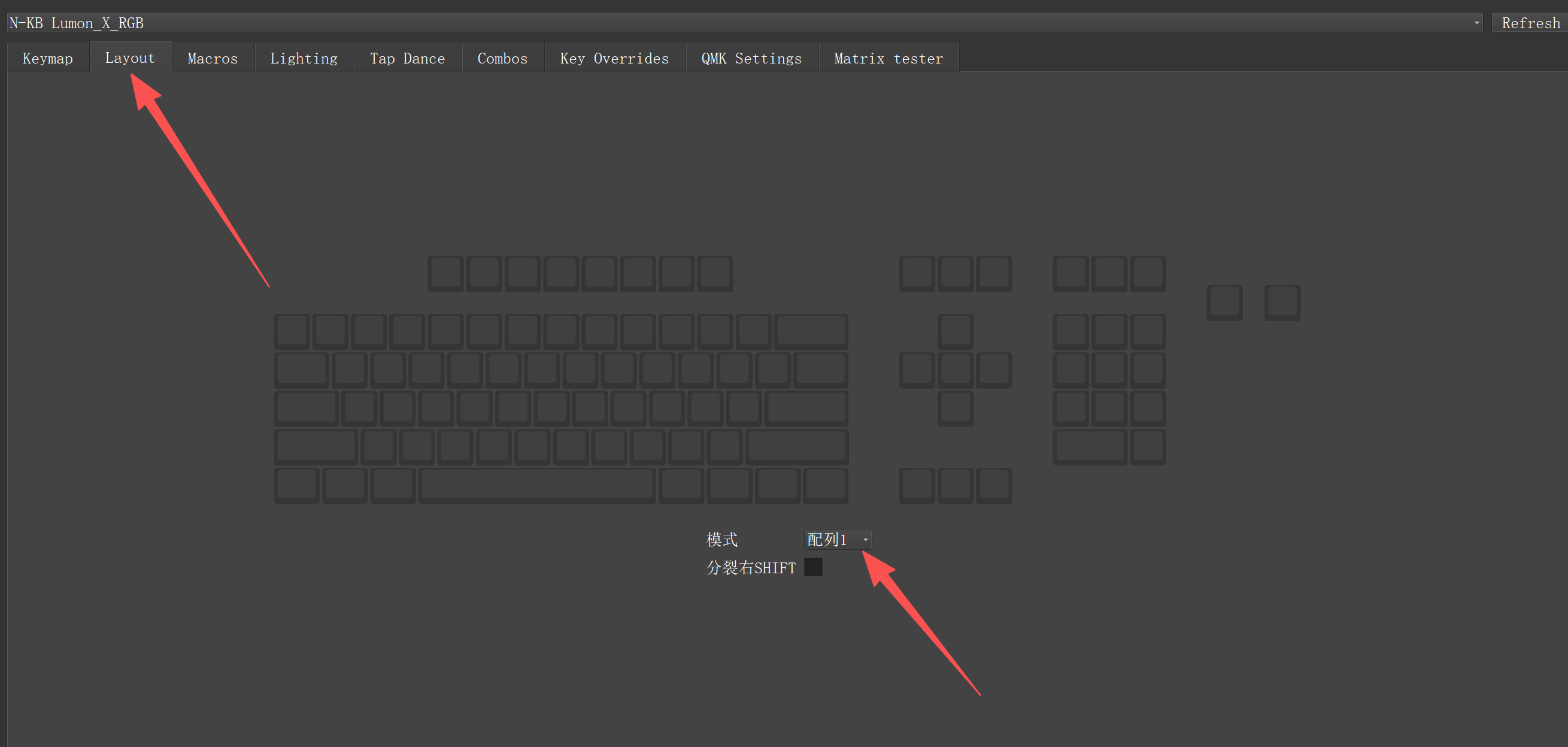
Task: Open the 模式 layout dropdown showing 配列1
Action: pos(838,539)
